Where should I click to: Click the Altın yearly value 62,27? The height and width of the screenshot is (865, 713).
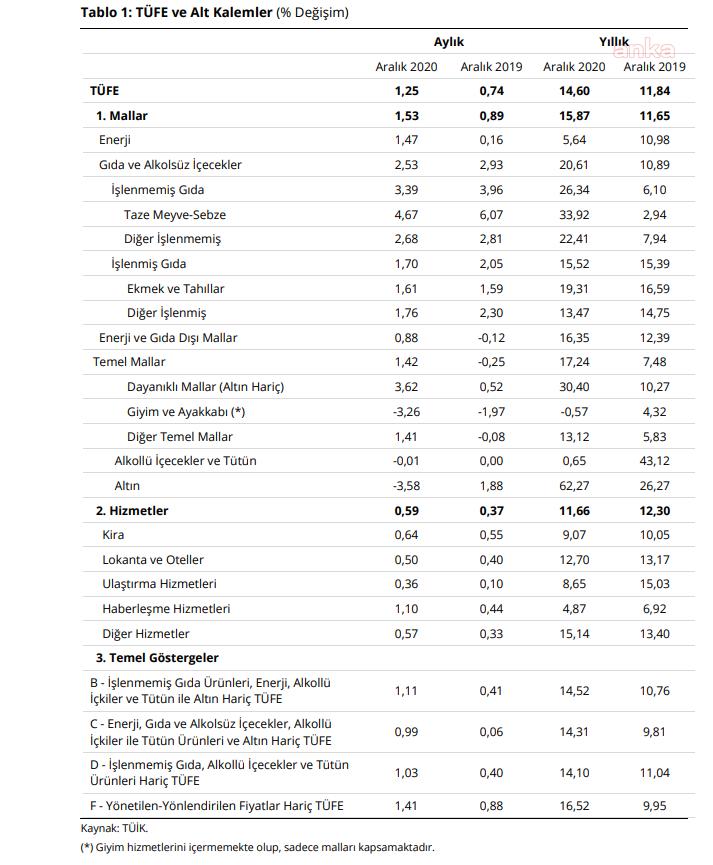coord(574,486)
